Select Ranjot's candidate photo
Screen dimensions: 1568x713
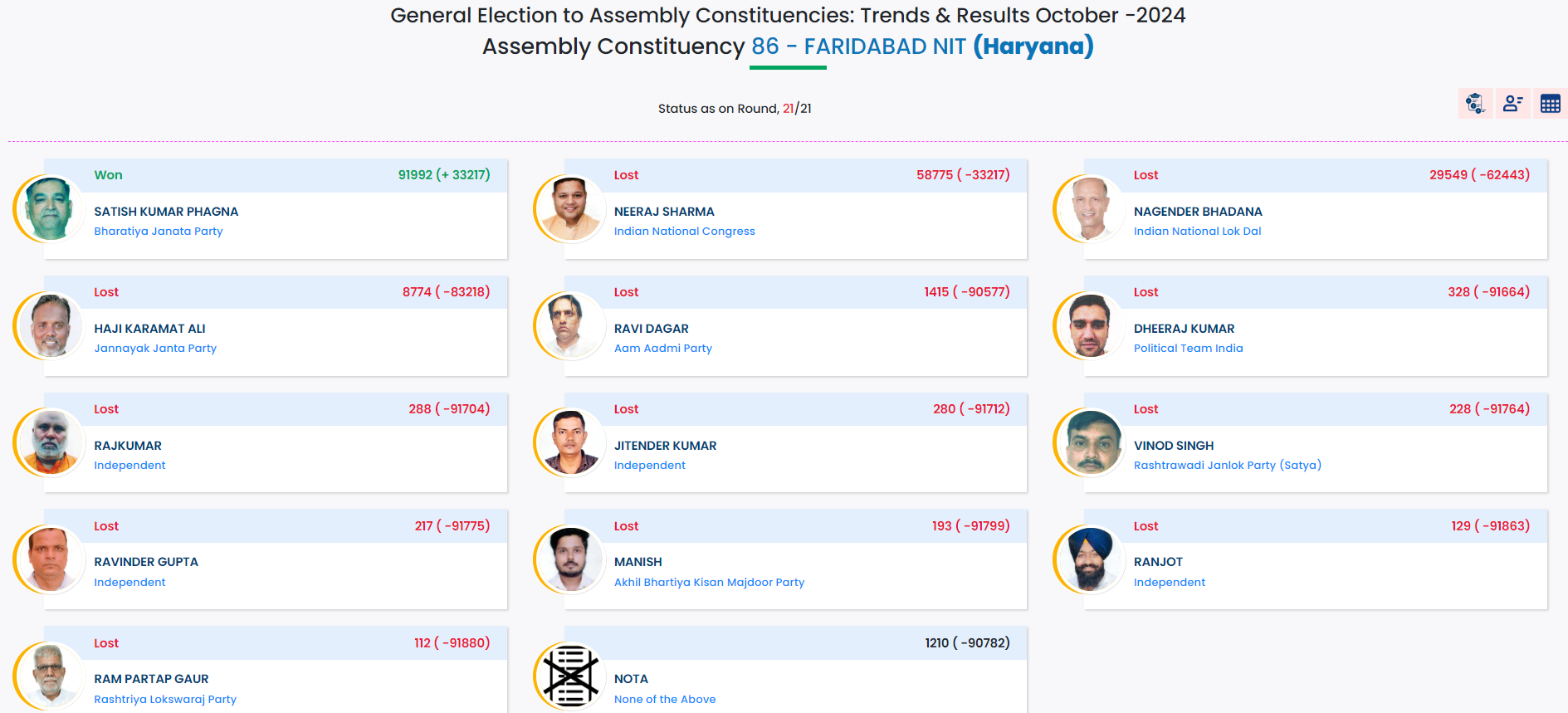(x=1090, y=559)
